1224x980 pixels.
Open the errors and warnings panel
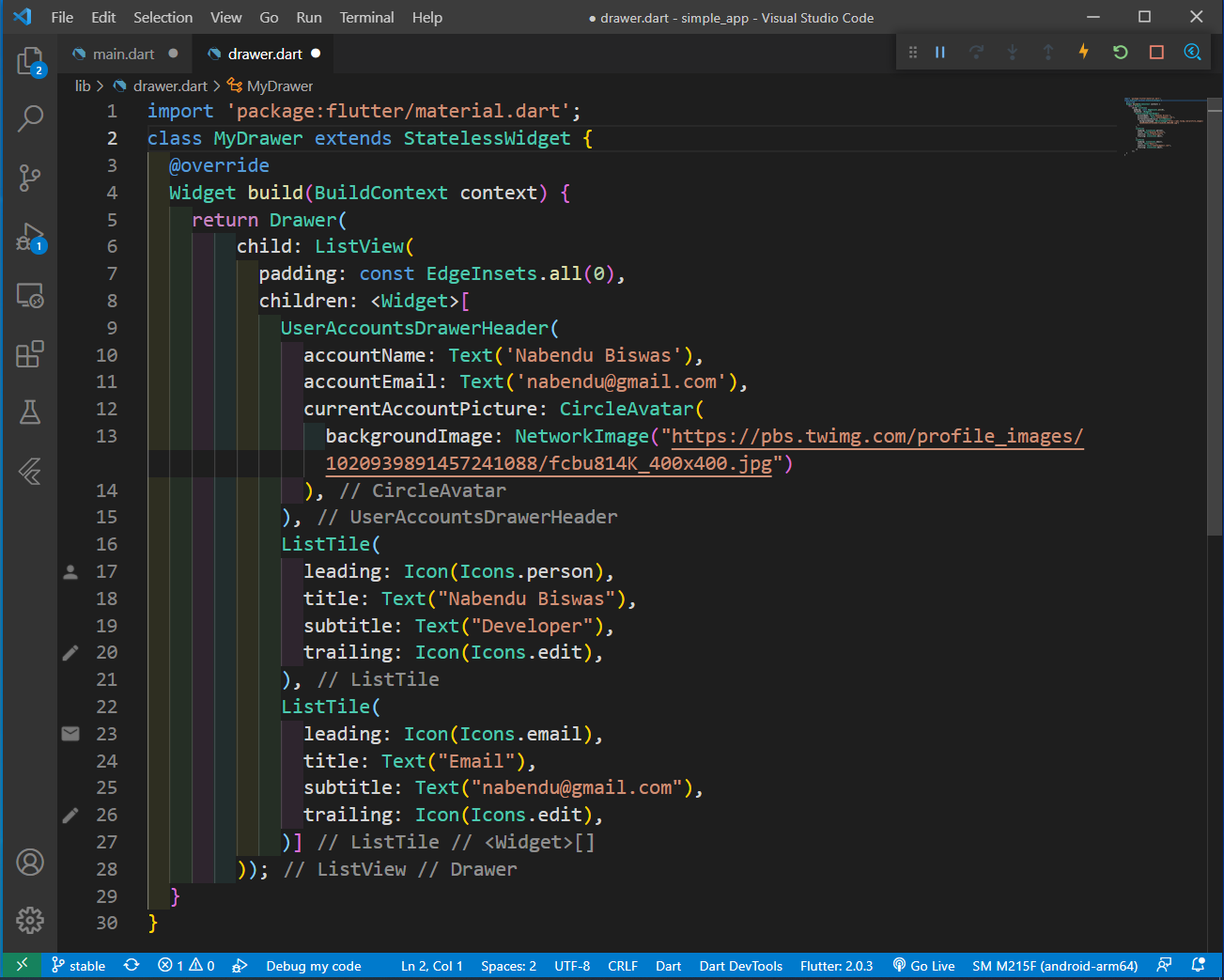tap(186, 965)
